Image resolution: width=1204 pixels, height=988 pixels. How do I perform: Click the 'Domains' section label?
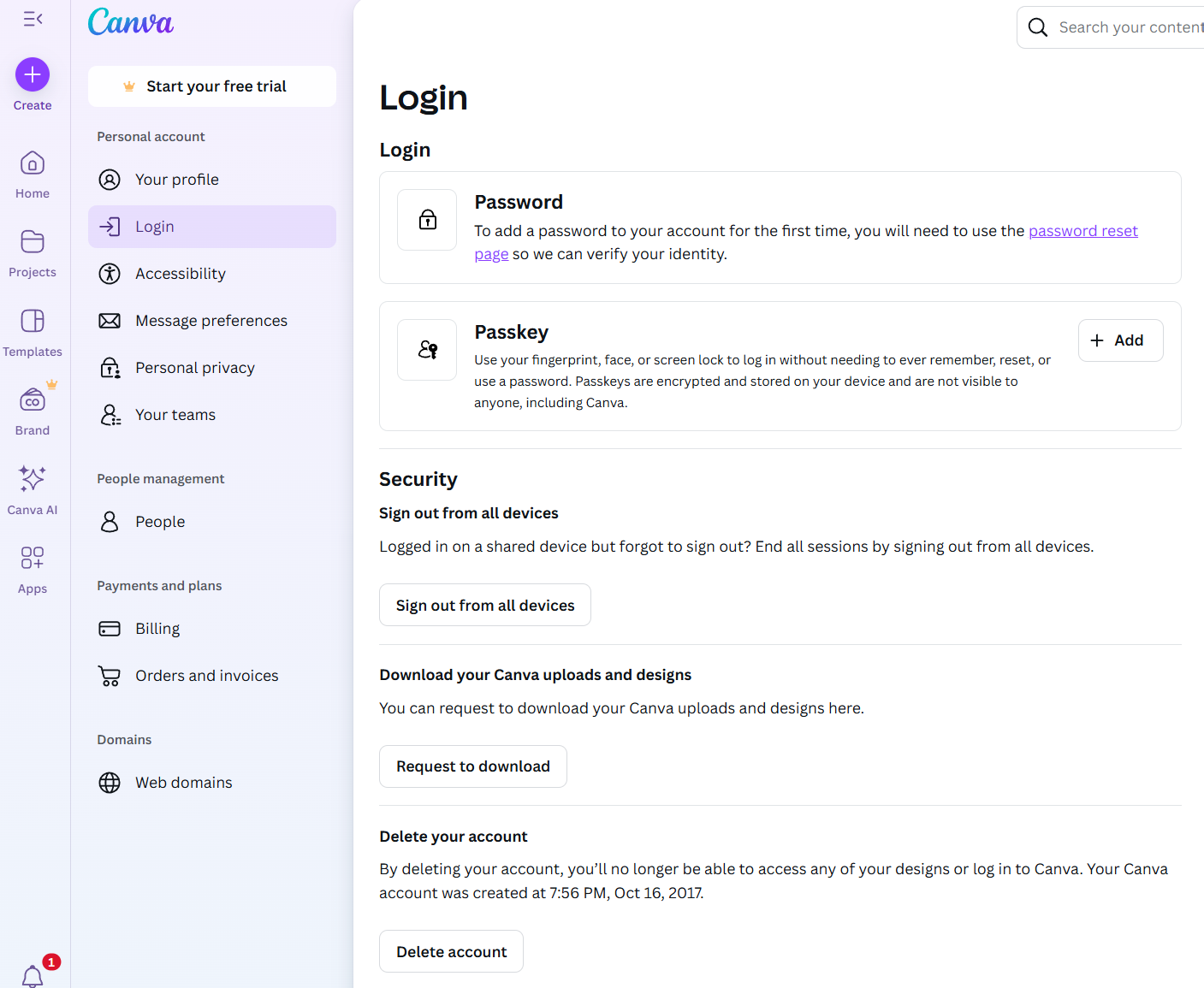click(124, 740)
